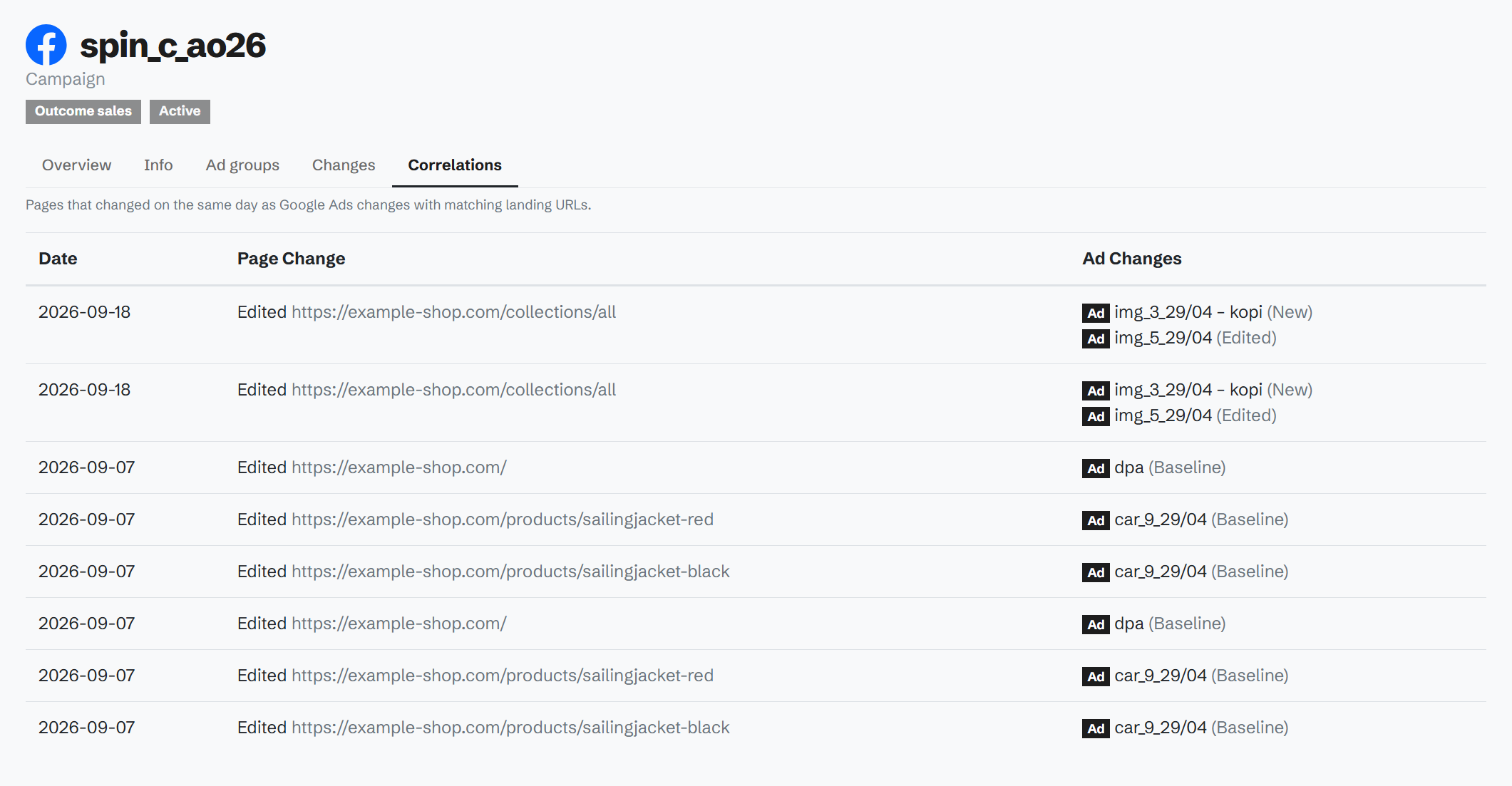Click the Ad badge beside the first dpa entry
1512x786 pixels.
[x=1096, y=468]
